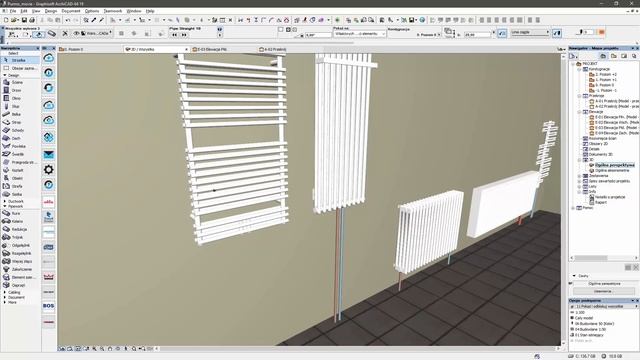Select the Okno window tool

click(20, 98)
